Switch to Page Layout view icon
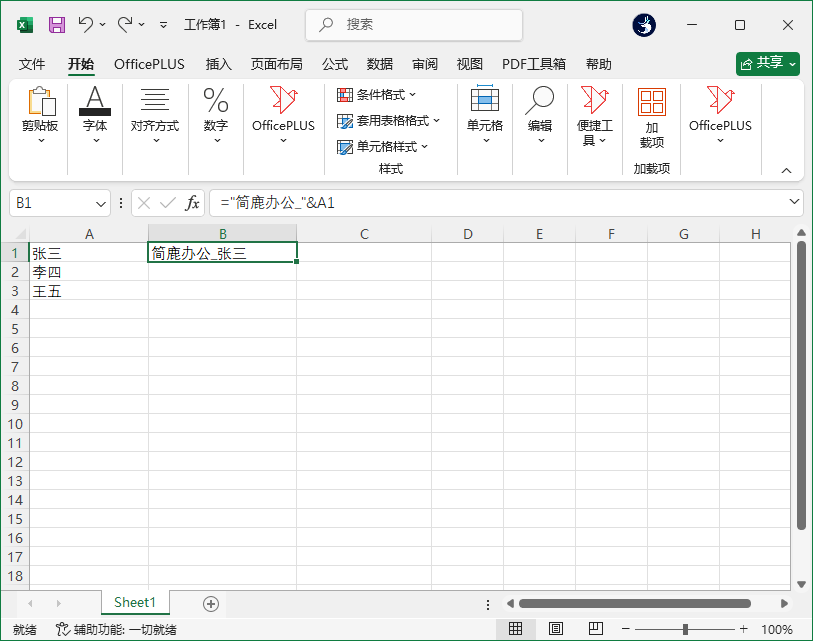This screenshot has height=641, width=813. (x=555, y=628)
